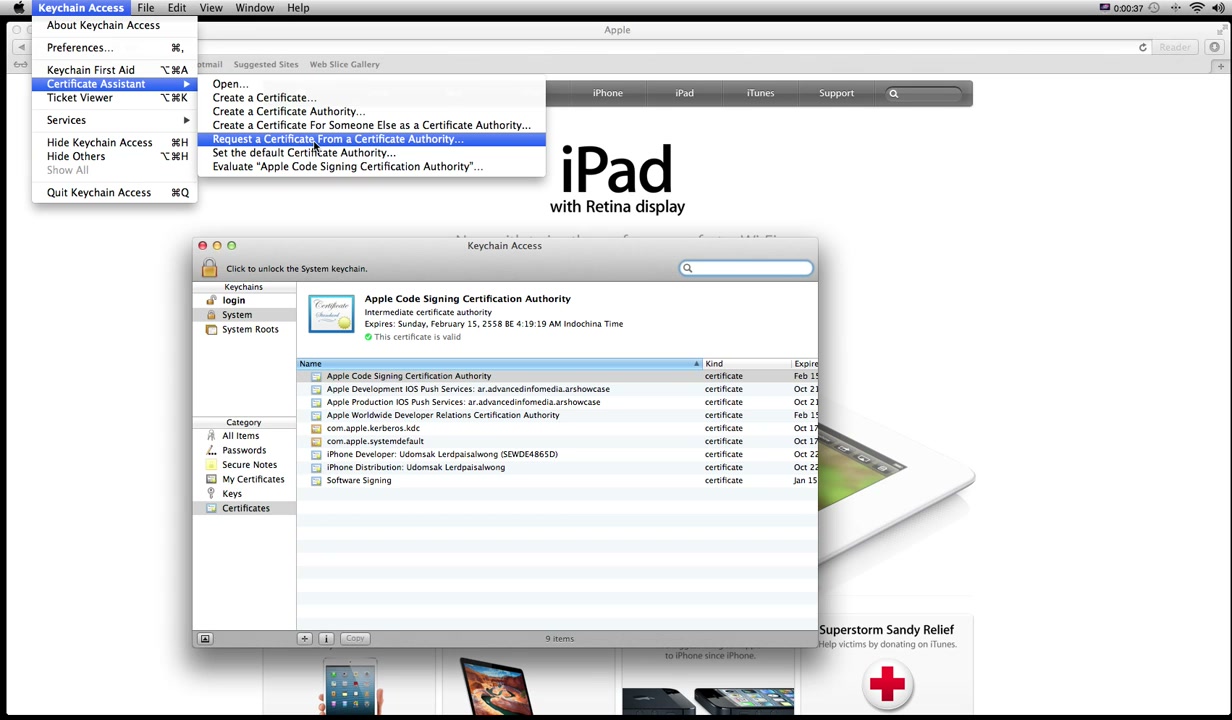The height and width of the screenshot is (720, 1232).
Task: Open the Apple menu
Action: [x=18, y=8]
